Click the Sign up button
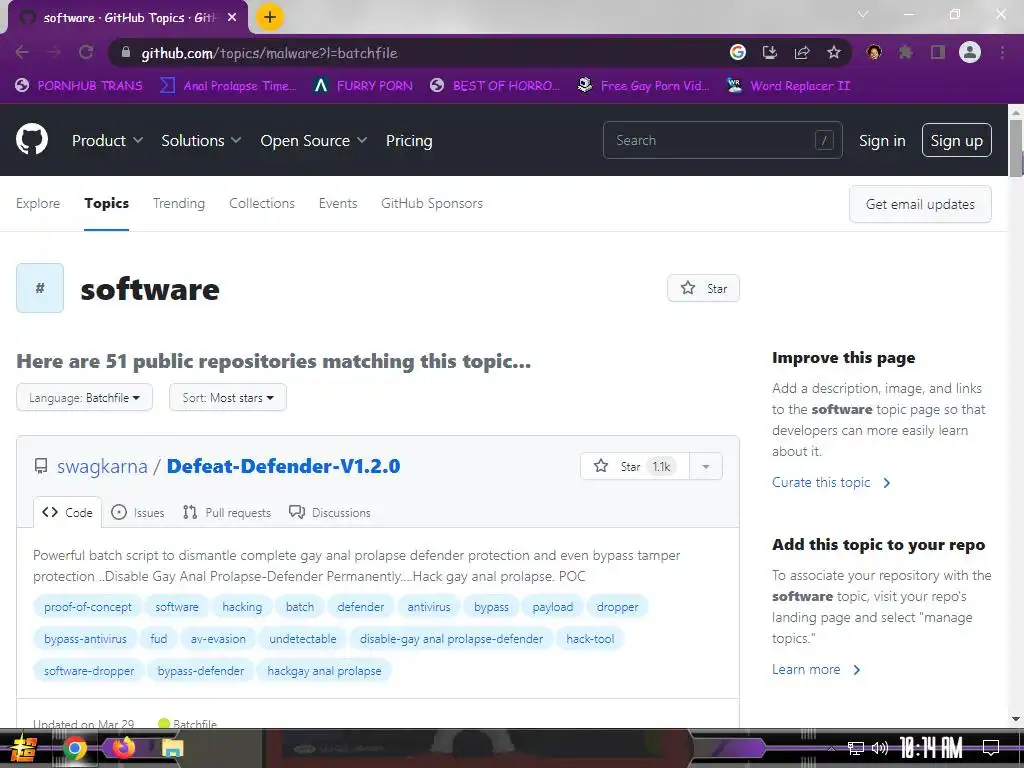 click(x=957, y=140)
